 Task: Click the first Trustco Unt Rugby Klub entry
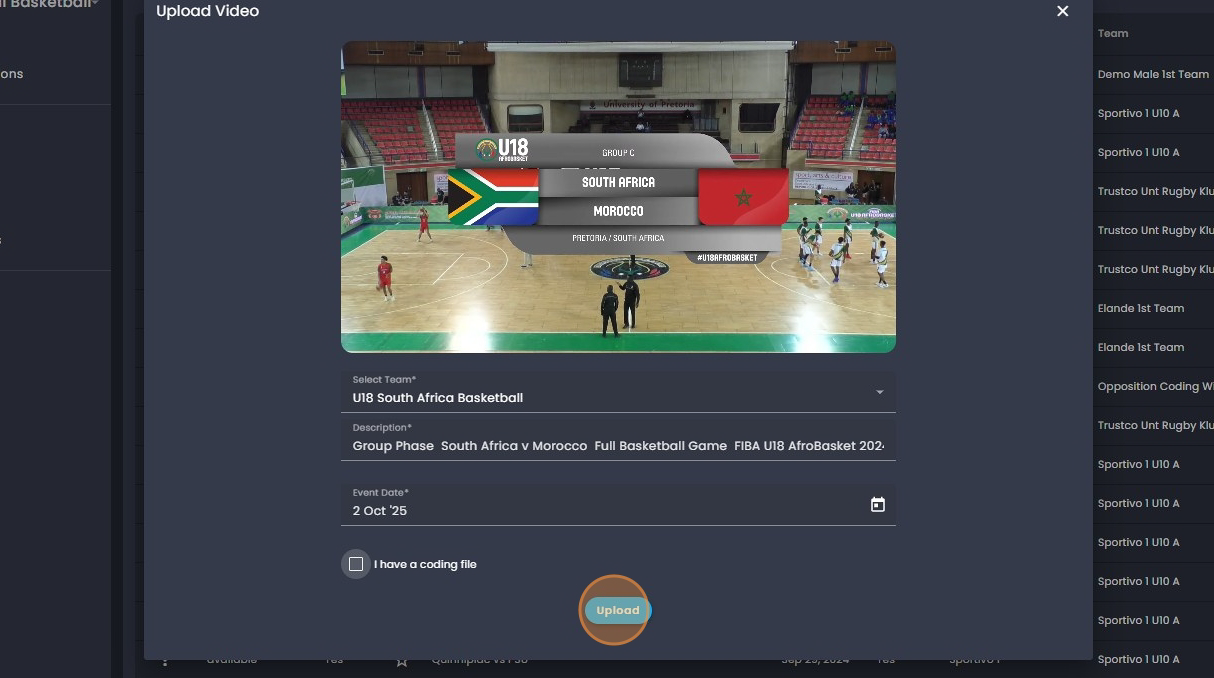(1155, 191)
